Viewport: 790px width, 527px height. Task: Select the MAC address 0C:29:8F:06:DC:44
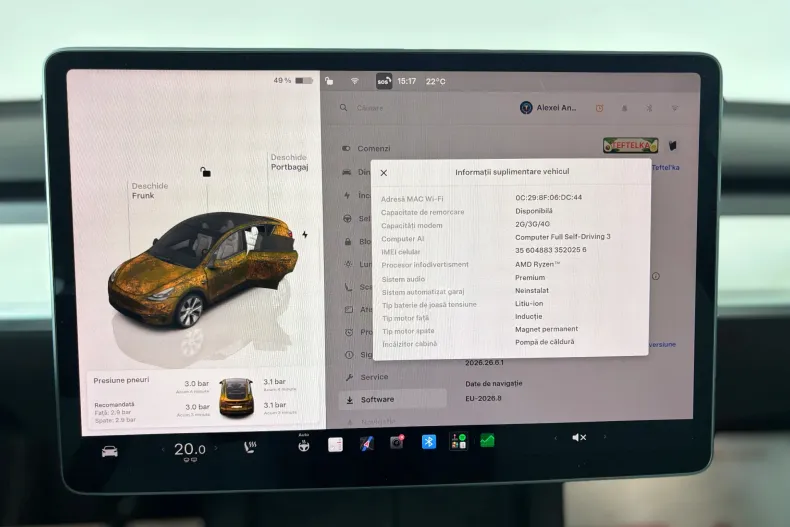pyautogui.click(x=548, y=197)
